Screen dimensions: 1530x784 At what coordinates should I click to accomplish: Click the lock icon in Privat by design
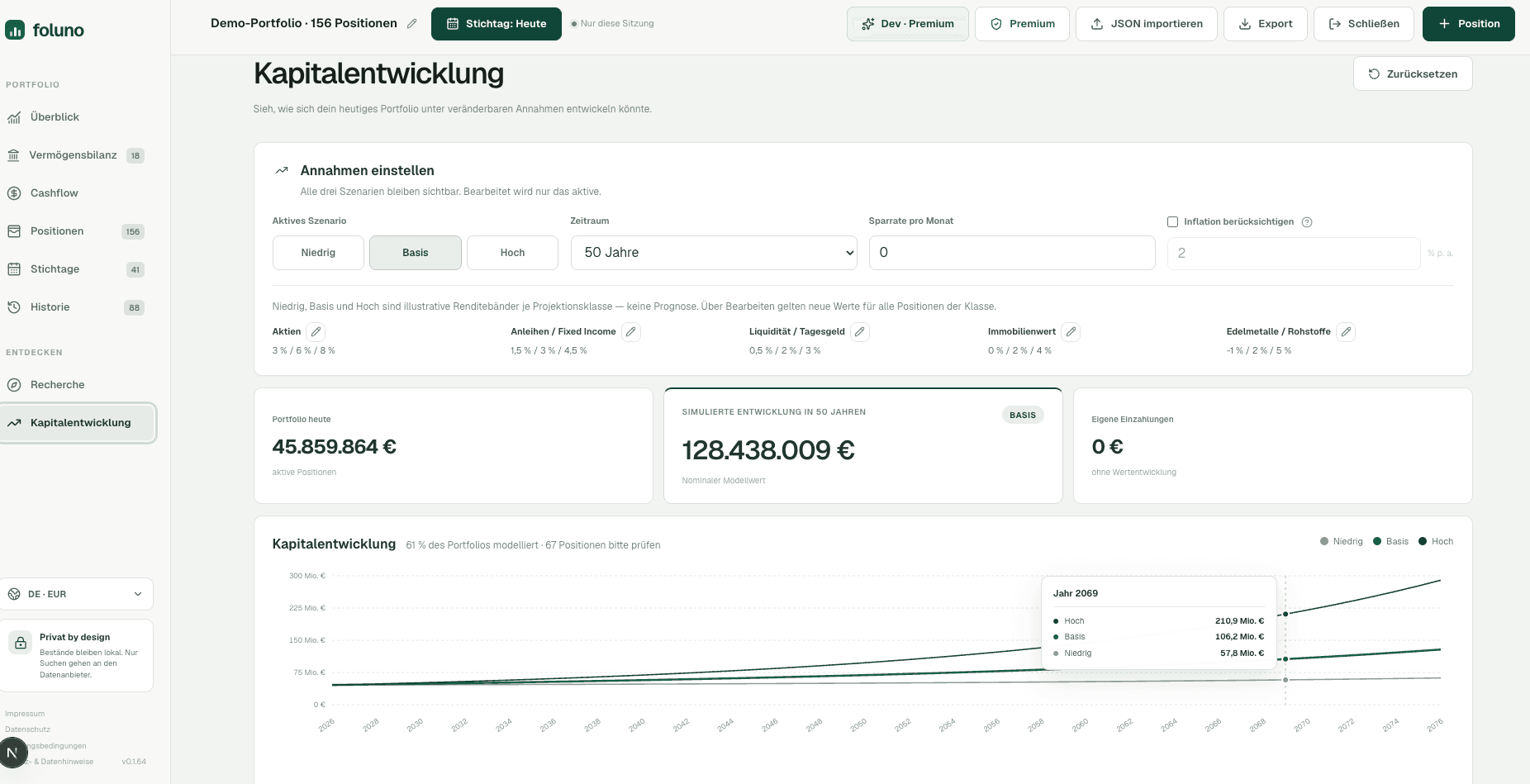pos(21,643)
